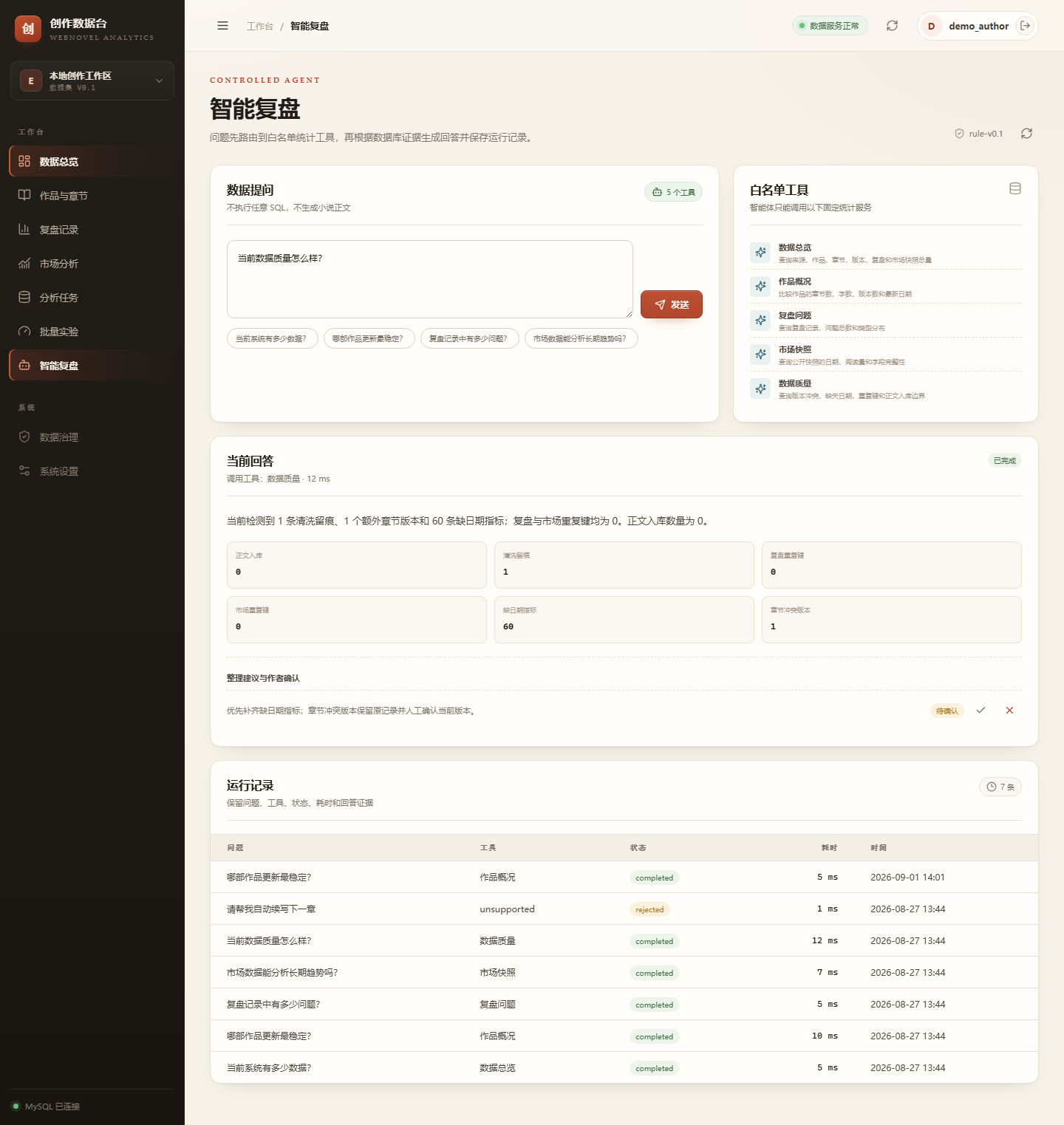Screen dimensions: 1064x1125
Task: Click the clock icon in the 7 条 badge
Action: 992,787
